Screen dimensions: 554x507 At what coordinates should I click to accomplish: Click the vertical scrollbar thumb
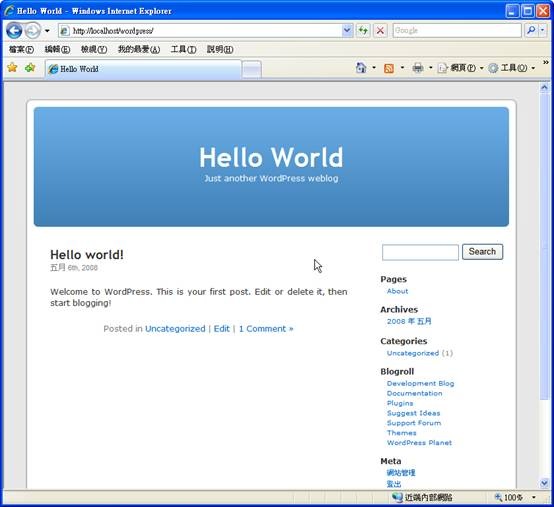pyautogui.click(x=544, y=246)
